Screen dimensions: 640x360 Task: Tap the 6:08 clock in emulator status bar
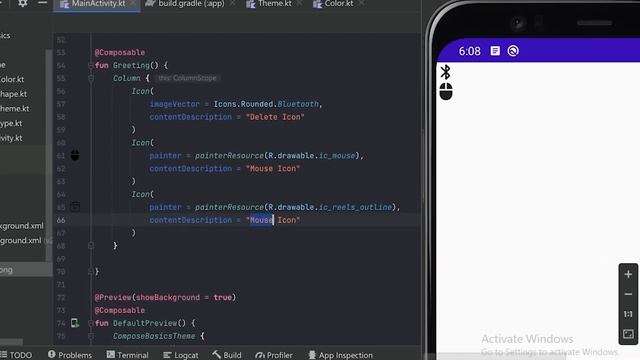[469, 51]
